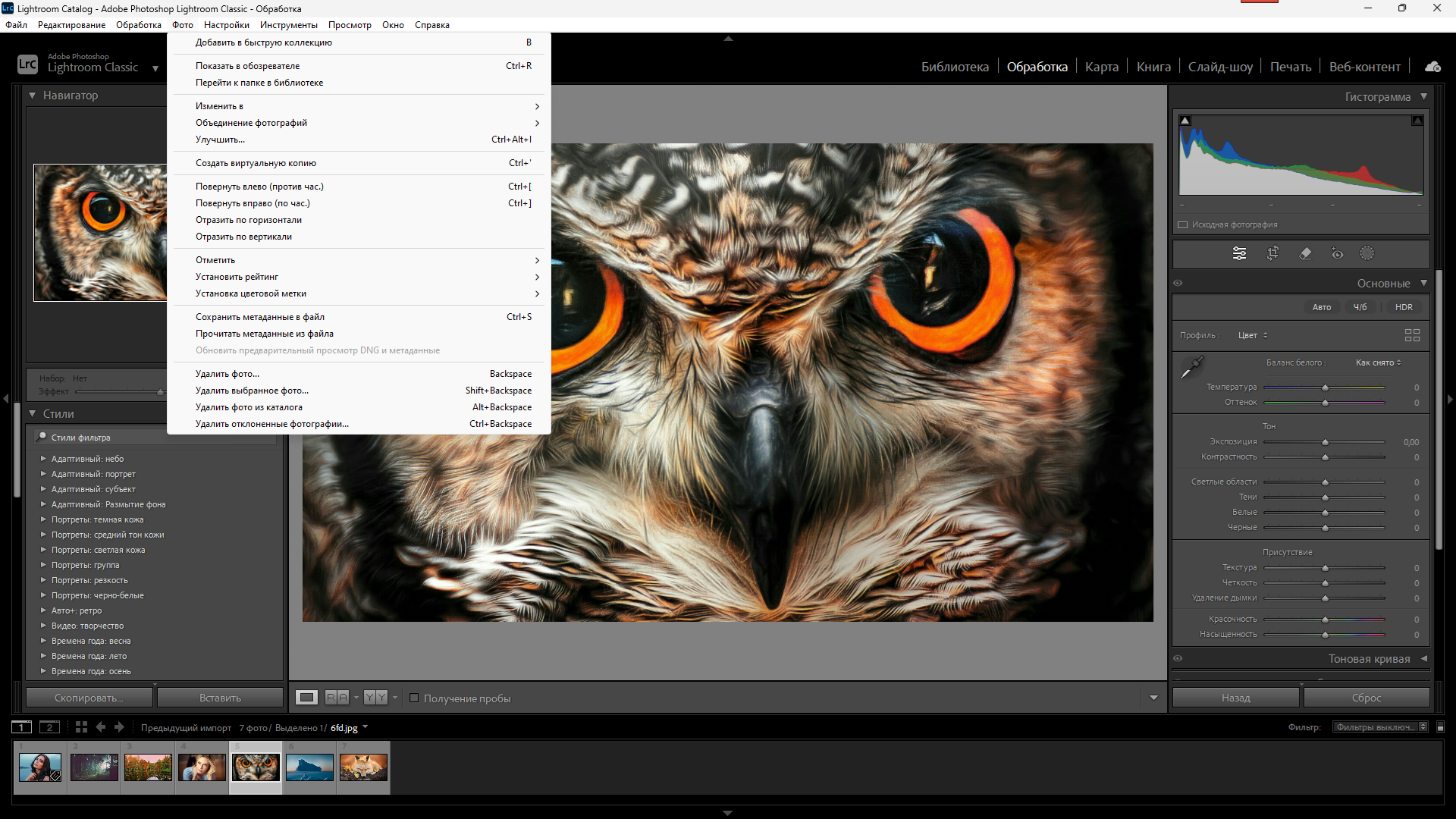Toggle the Исходная фотография checkbox

click(x=1183, y=224)
